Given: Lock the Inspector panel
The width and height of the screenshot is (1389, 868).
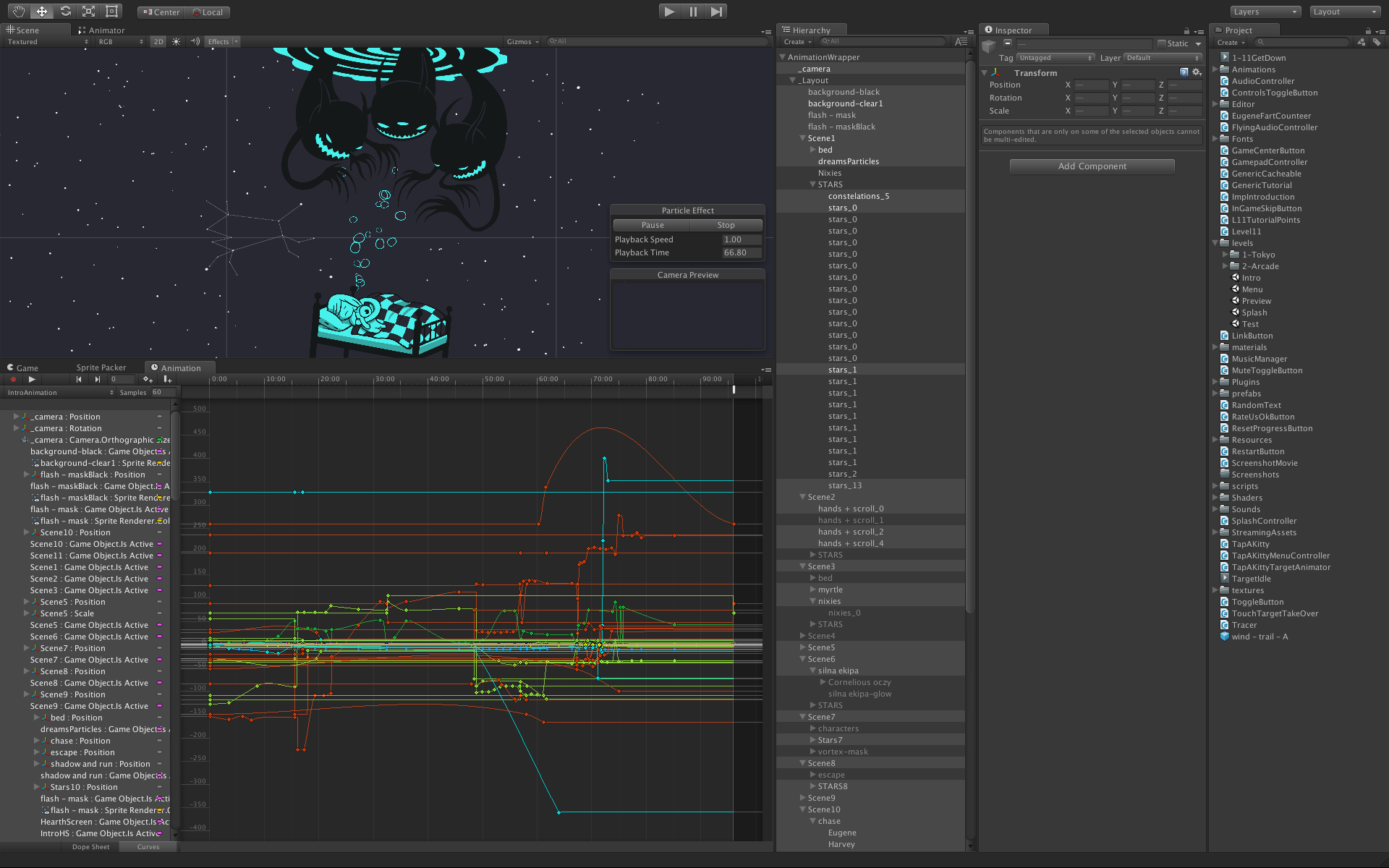Looking at the screenshot, I should coord(1186,31).
